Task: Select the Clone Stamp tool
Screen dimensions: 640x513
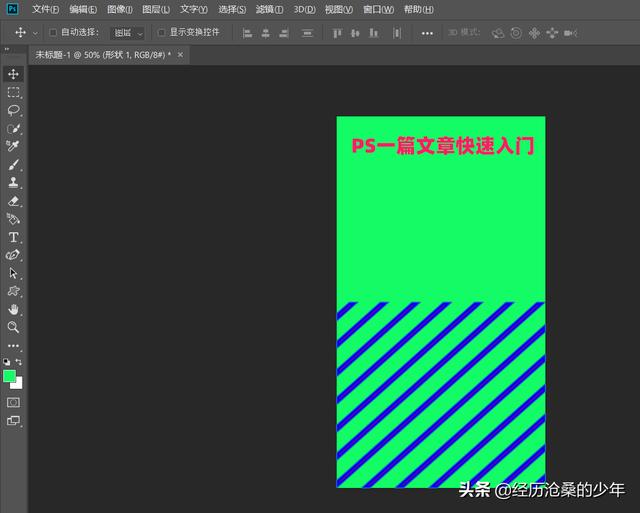Action: pos(13,182)
